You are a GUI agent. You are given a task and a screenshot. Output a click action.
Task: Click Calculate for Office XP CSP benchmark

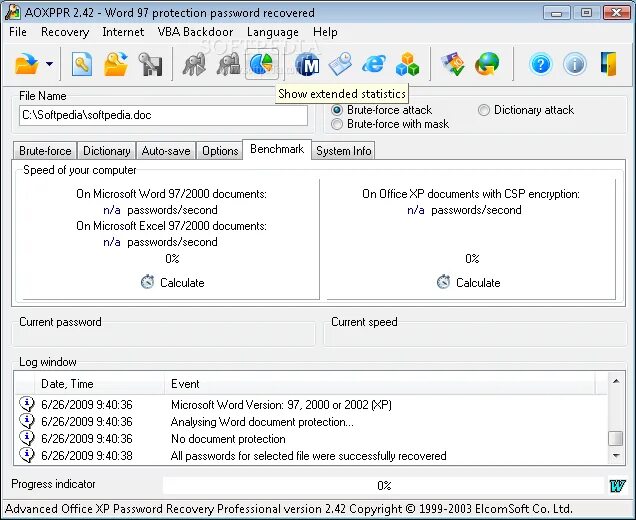point(469,282)
